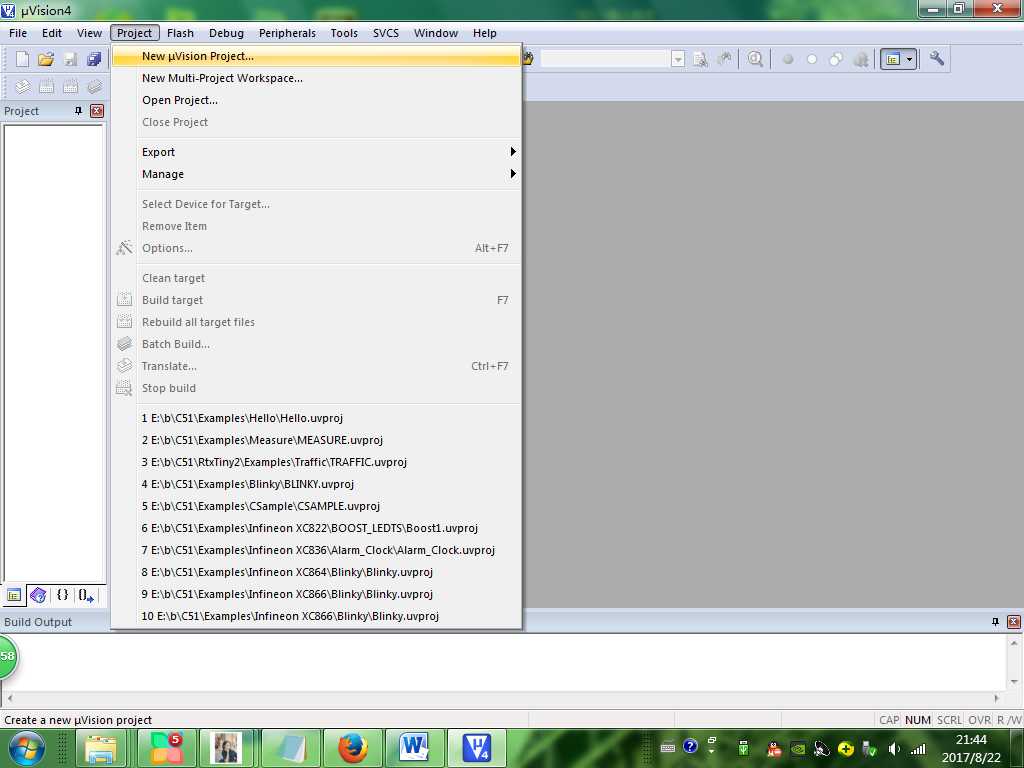Click the Build target icon in build toolbar
The height and width of the screenshot is (768, 1024).
46,86
